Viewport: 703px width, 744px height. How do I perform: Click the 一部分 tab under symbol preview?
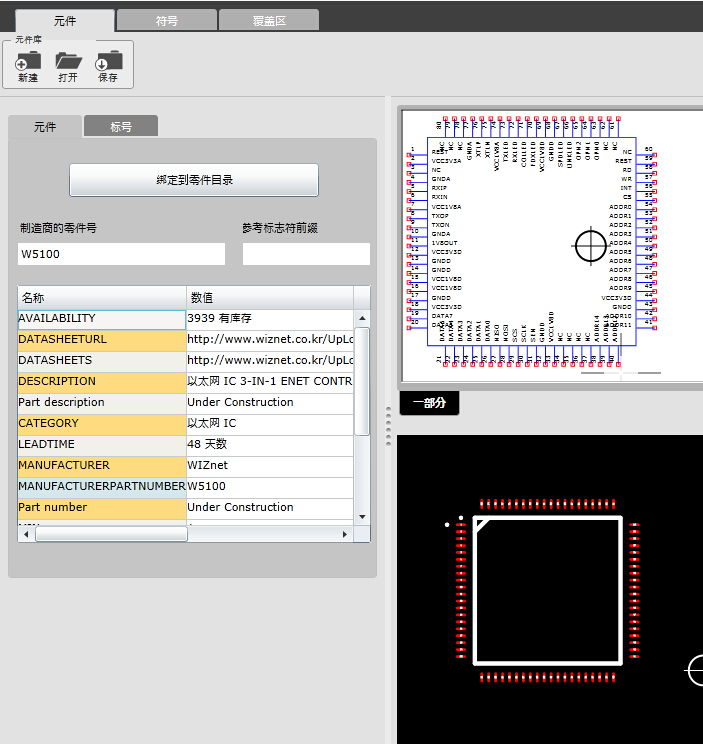429,403
